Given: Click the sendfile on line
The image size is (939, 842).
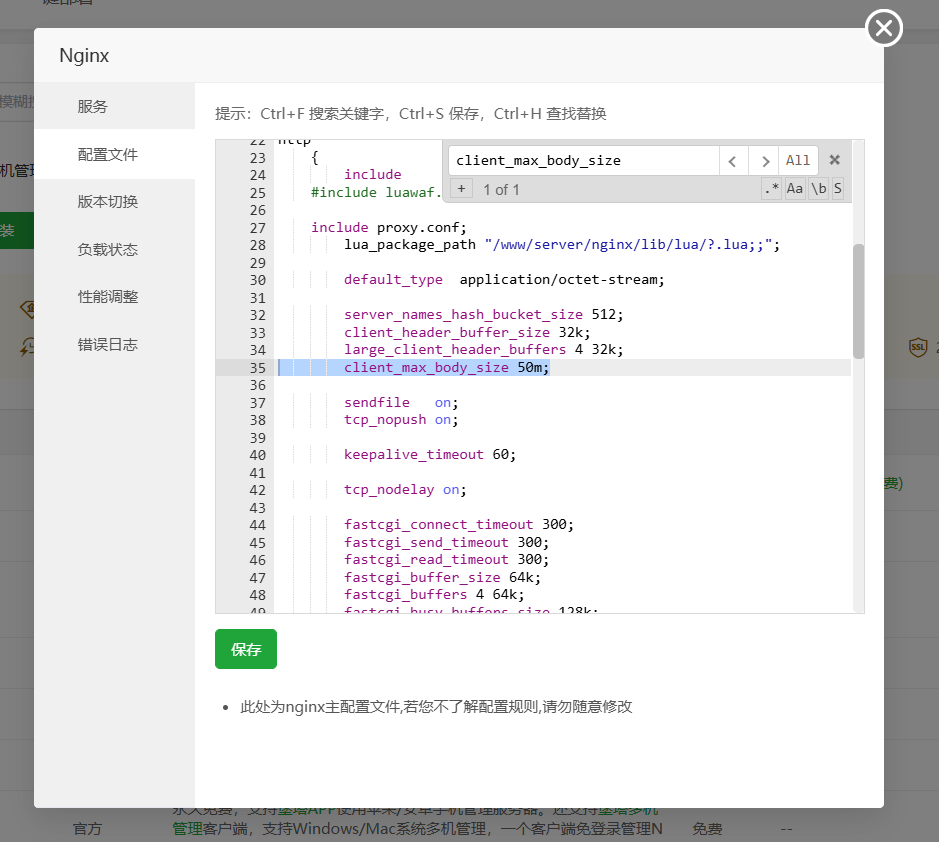Looking at the screenshot, I should 401,402.
